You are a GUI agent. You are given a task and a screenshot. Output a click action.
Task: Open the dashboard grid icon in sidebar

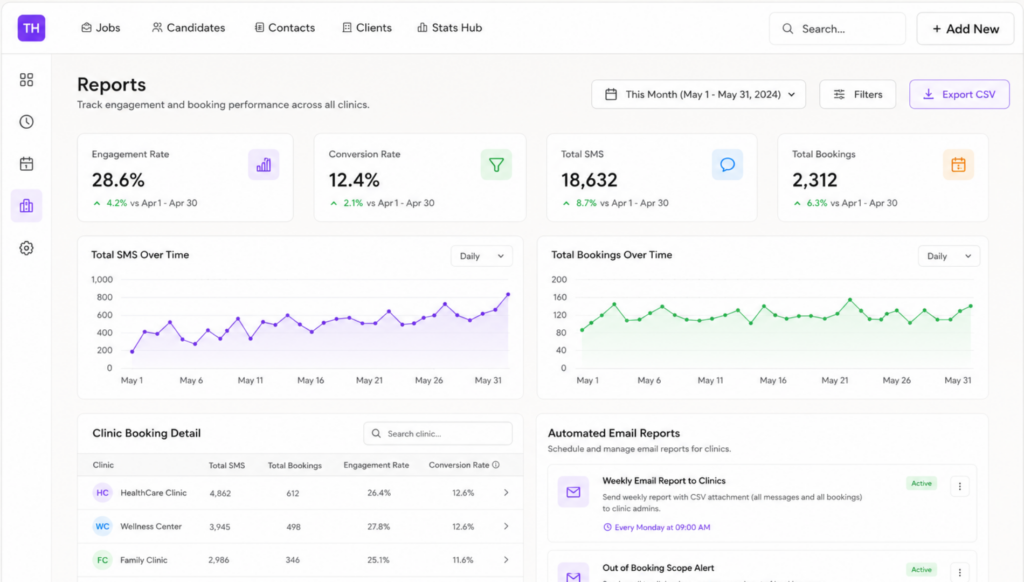pos(26,80)
